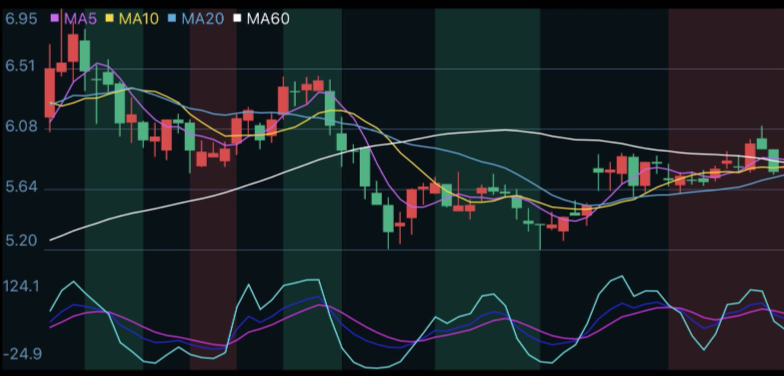The image size is (784, 376).
Task: Click the 6.51 price axis label
Action: (x=20, y=66)
